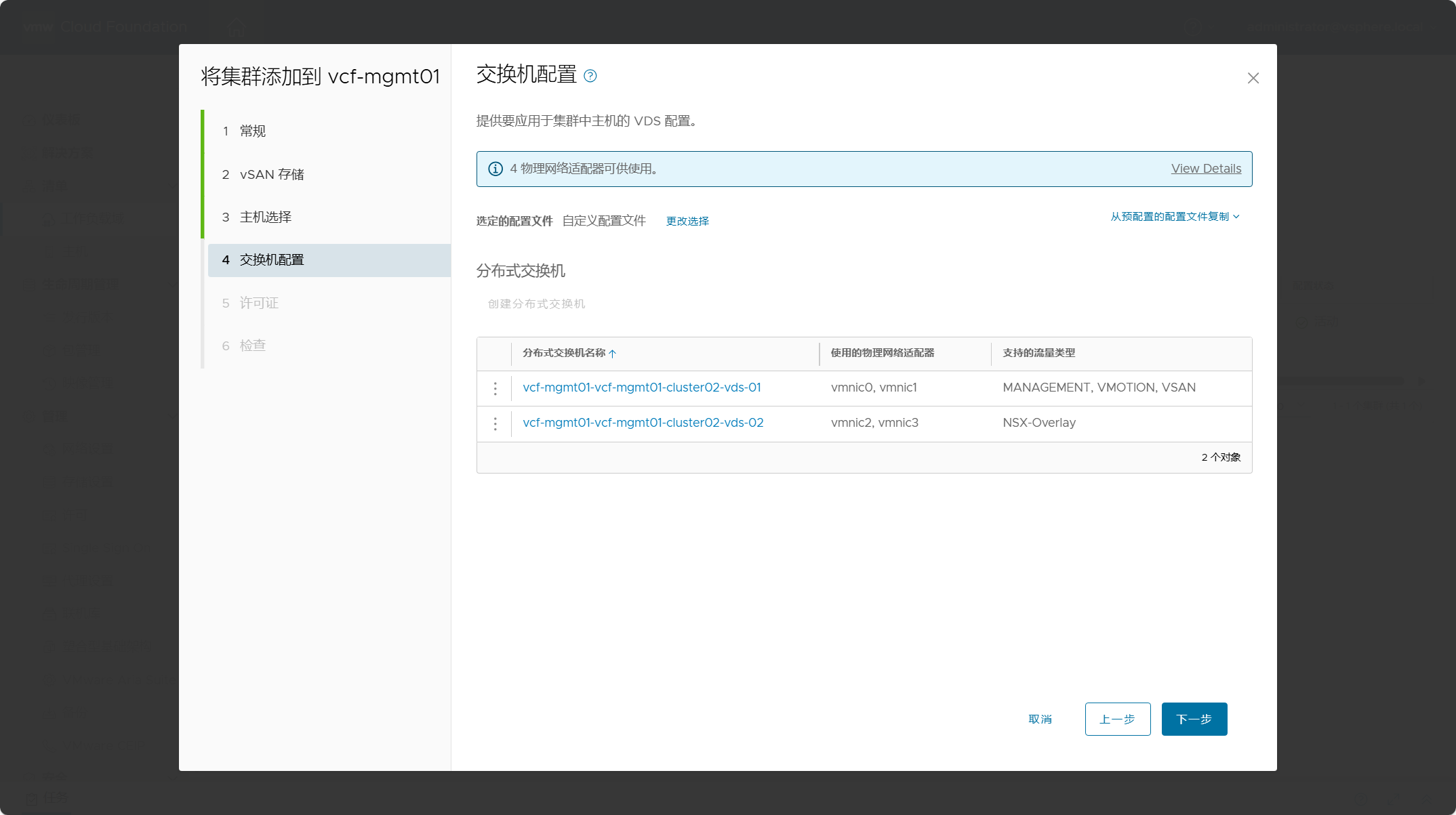Click 更改选择 to change profile
The image size is (1456, 815).
[687, 221]
